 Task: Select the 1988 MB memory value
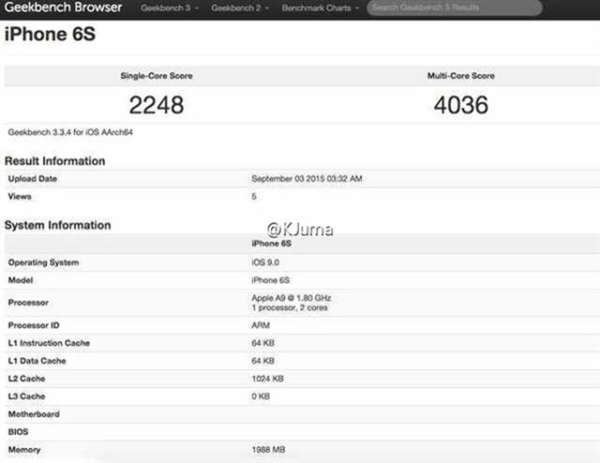(x=268, y=450)
